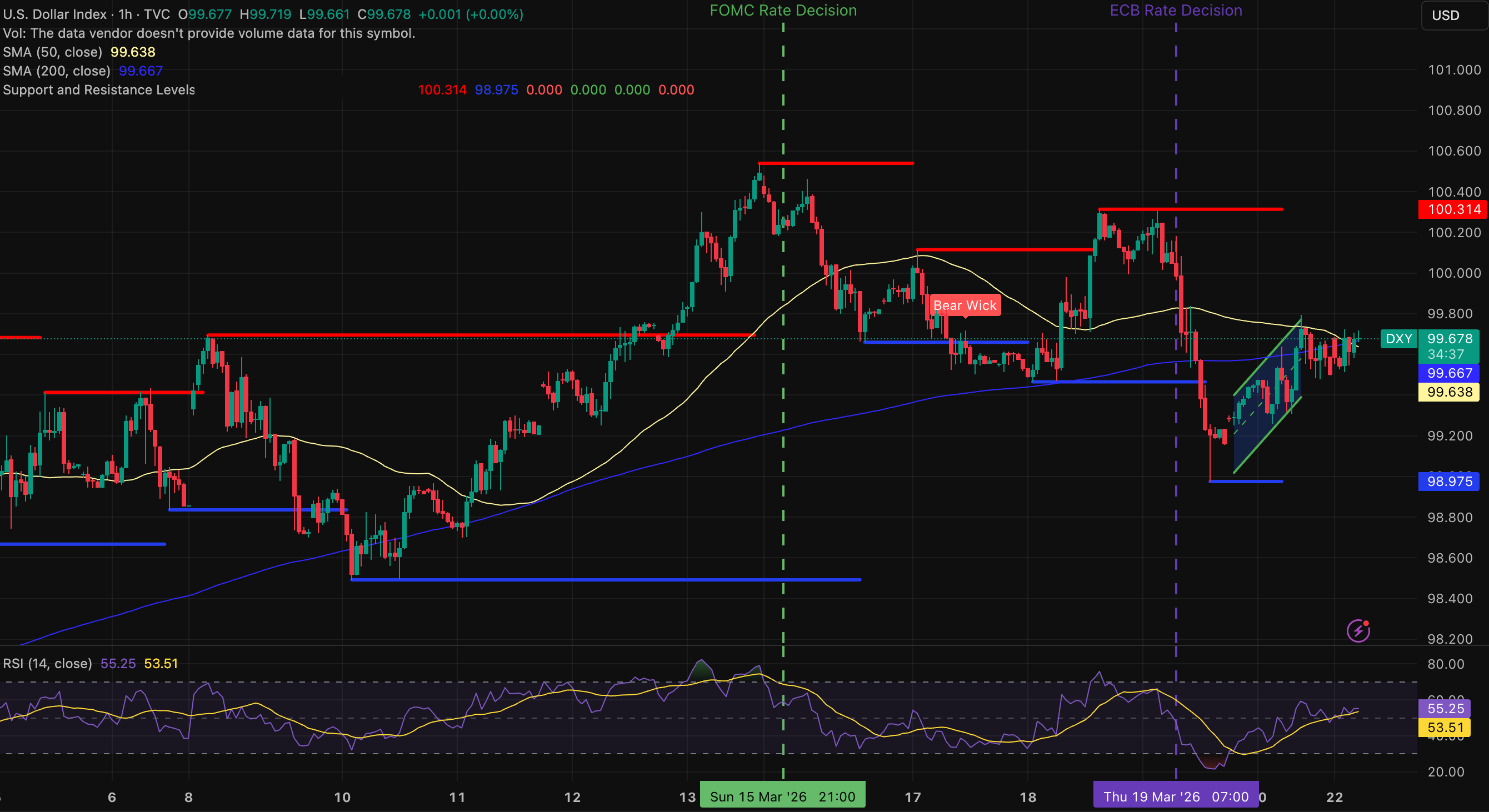Click the RSI (14, close) legend
1489x812 pixels.
47,664
